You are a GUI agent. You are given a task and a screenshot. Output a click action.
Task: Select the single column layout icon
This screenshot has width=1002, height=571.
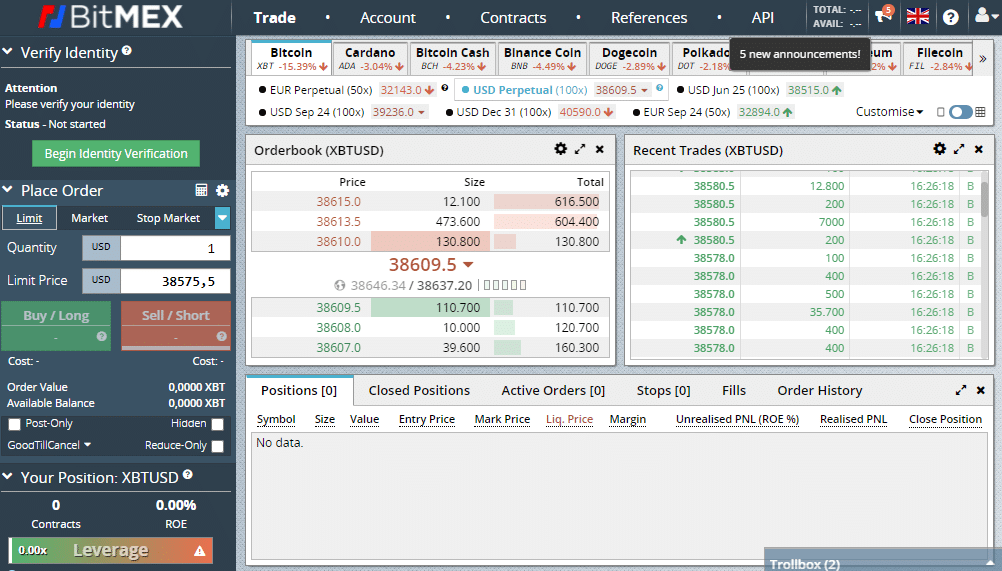(941, 112)
